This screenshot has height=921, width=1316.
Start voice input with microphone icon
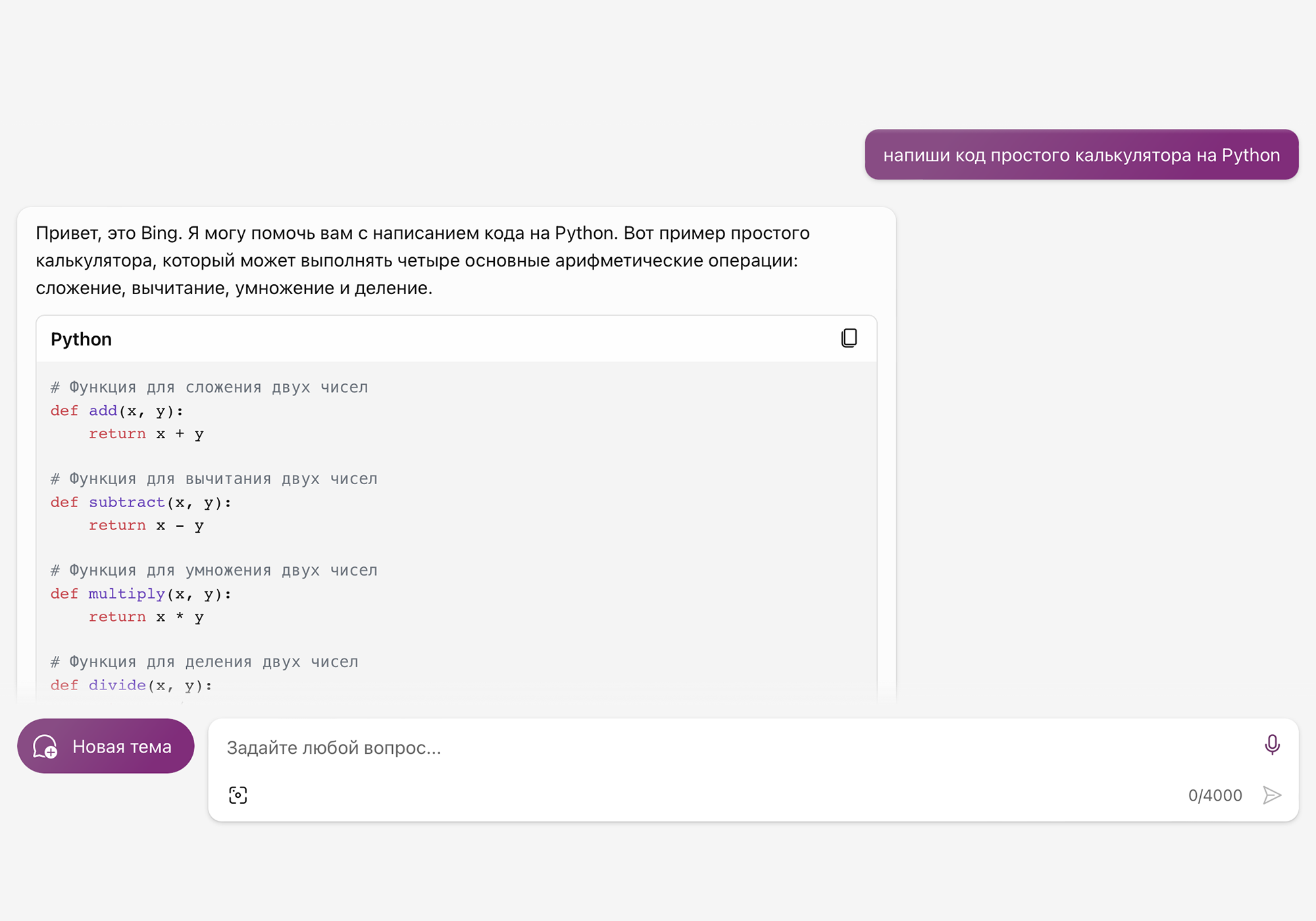point(1272,745)
